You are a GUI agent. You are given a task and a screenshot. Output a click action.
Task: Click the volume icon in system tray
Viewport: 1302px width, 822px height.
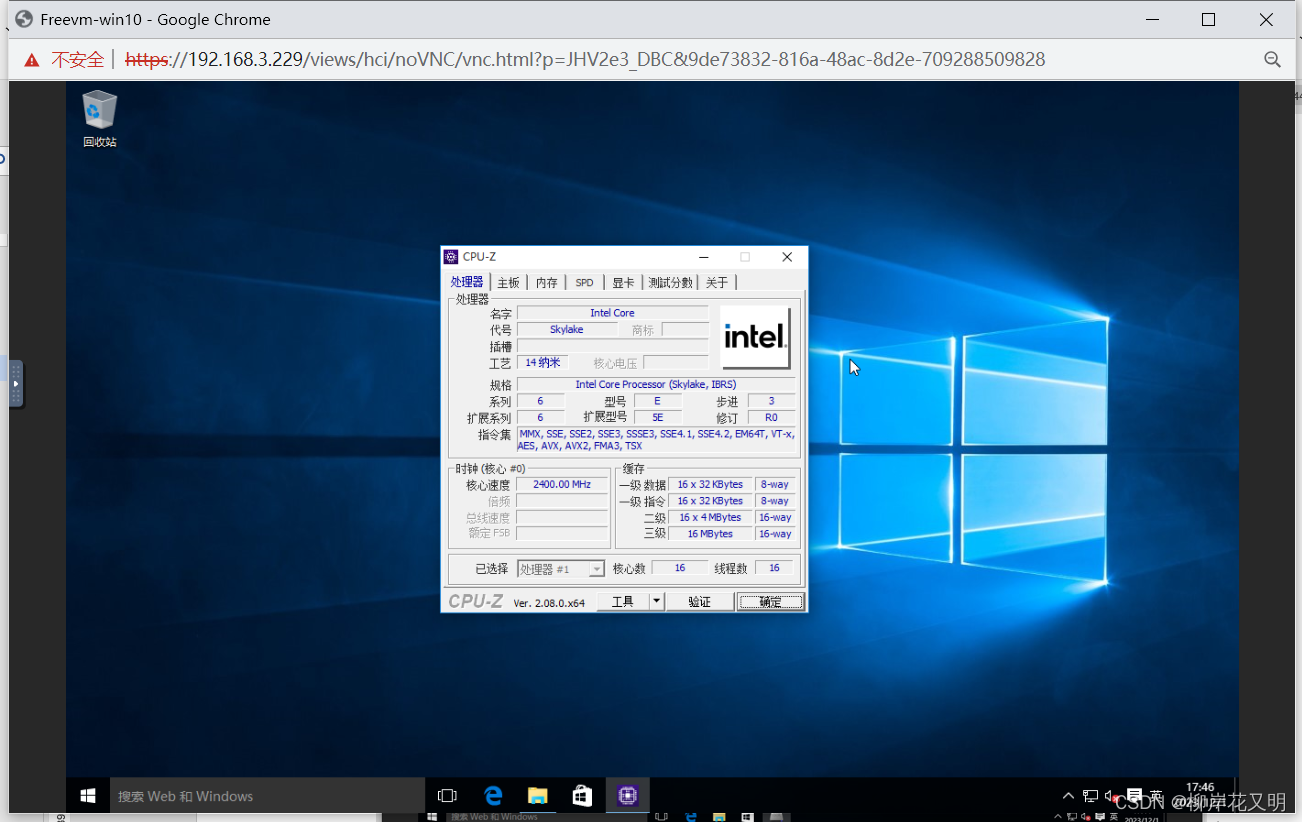tap(1111, 796)
